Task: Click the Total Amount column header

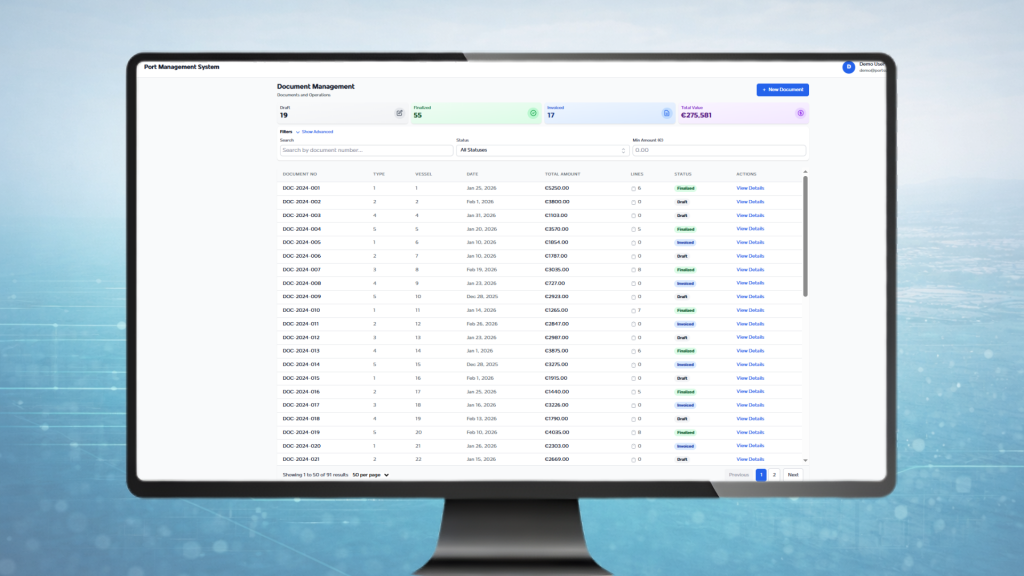Action: click(562, 174)
